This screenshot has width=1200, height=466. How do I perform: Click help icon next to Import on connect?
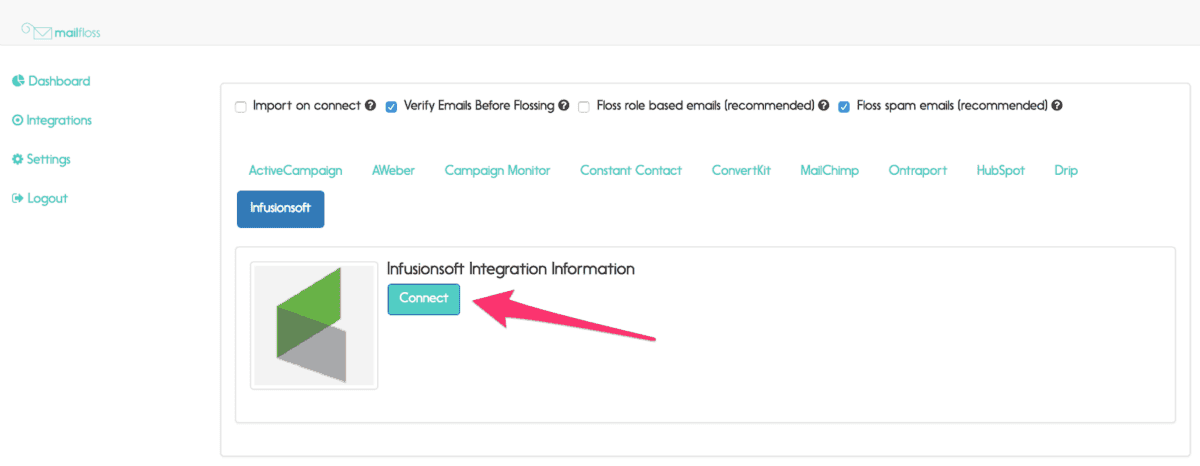coord(370,105)
